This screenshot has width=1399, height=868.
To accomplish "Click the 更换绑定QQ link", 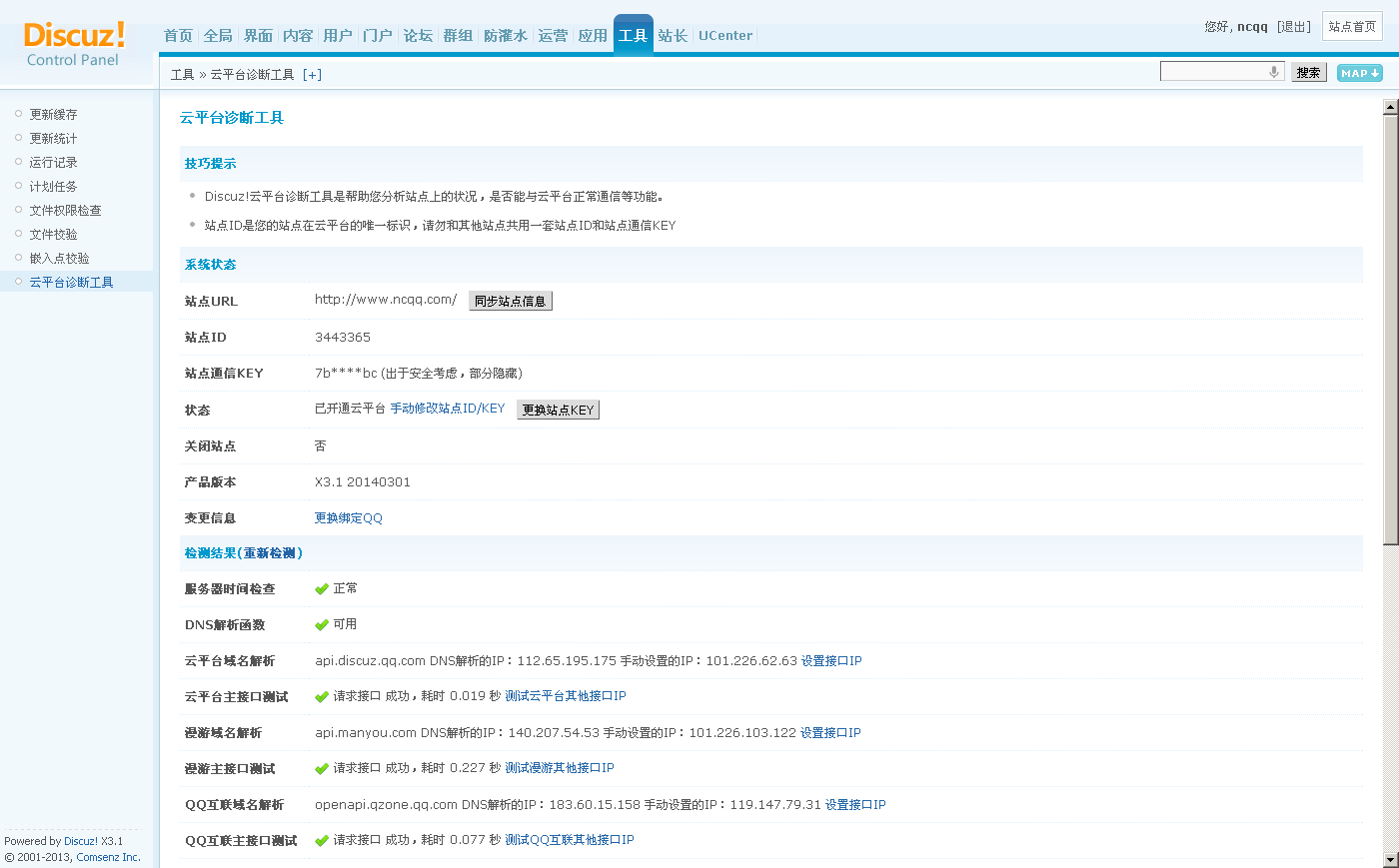I will (348, 518).
